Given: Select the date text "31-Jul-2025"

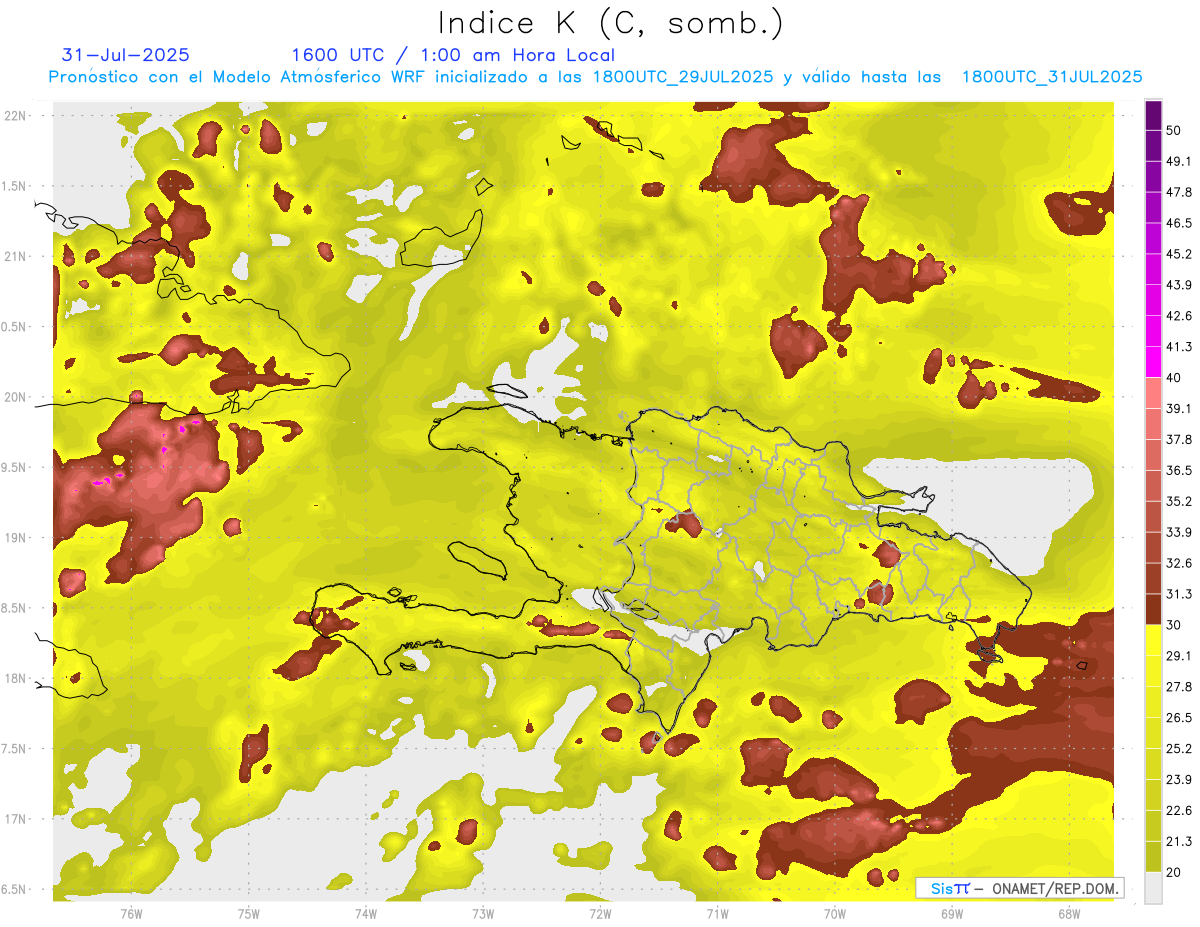Looking at the screenshot, I should point(126,55).
